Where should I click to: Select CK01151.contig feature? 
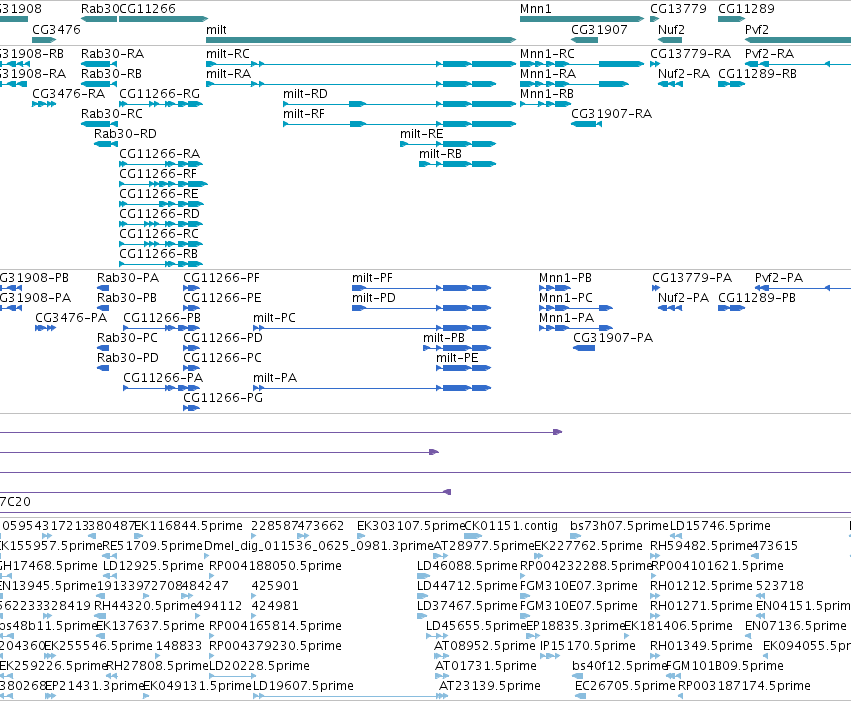pos(473,537)
